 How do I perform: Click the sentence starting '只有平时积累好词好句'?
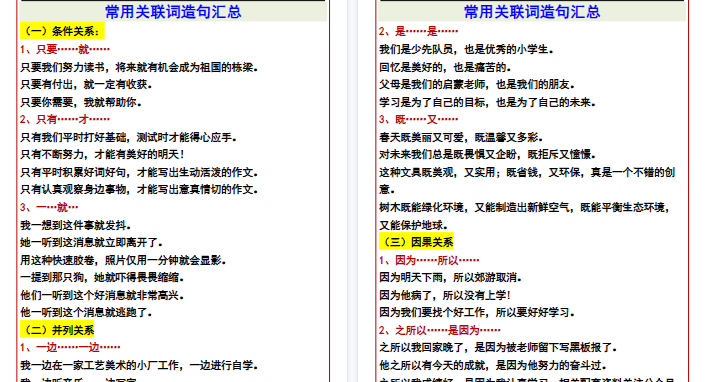(139, 173)
